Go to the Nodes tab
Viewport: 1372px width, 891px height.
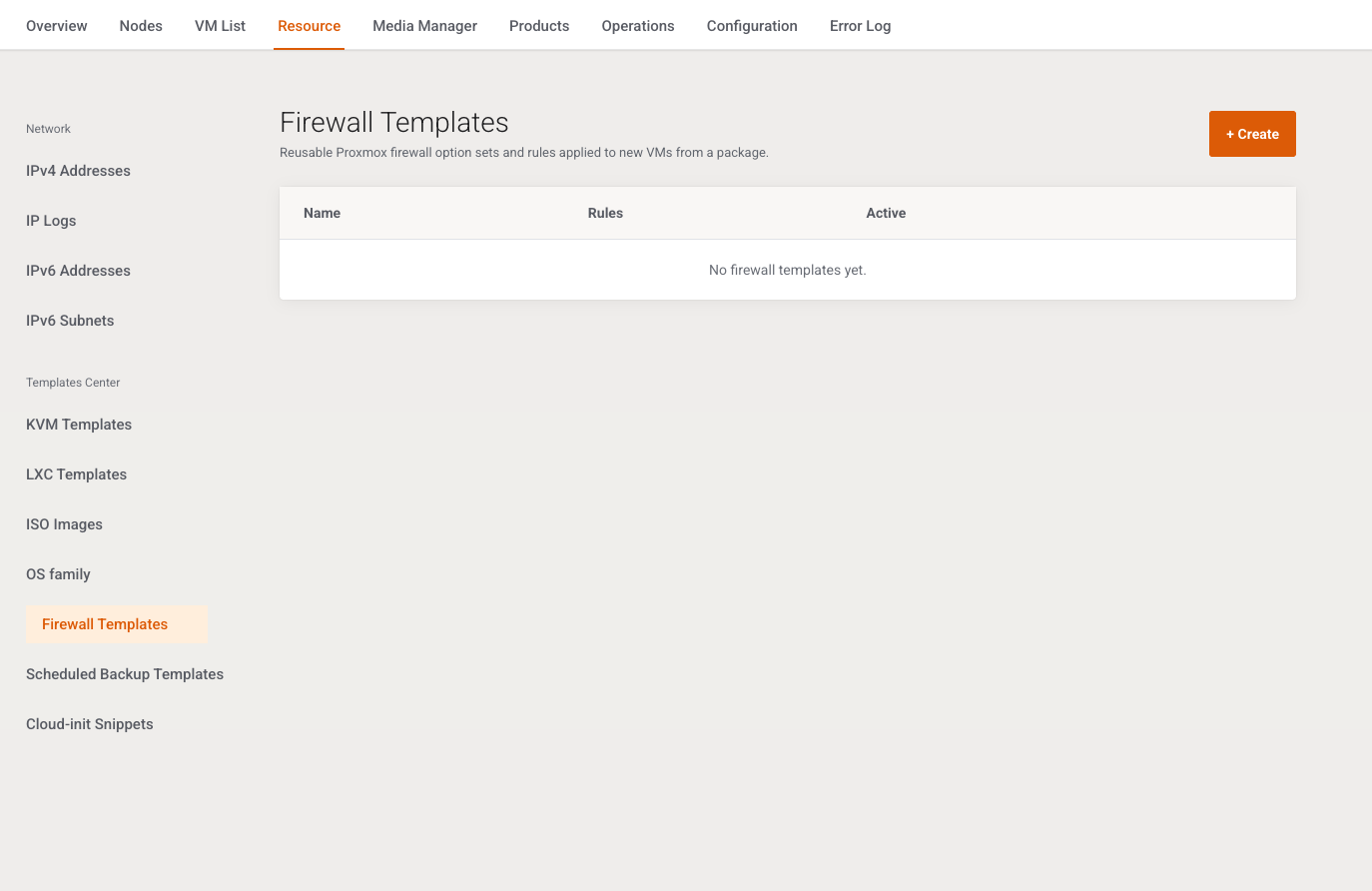(141, 26)
